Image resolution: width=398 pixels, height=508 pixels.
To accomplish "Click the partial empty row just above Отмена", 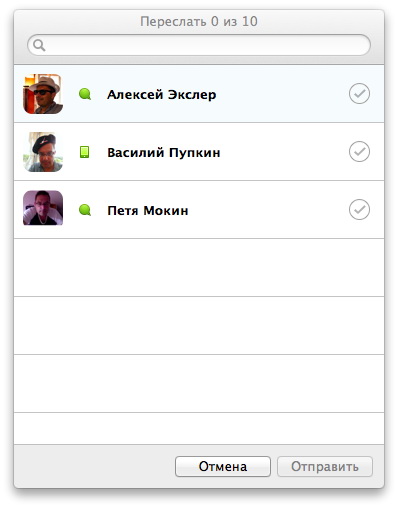I will coord(199,429).
